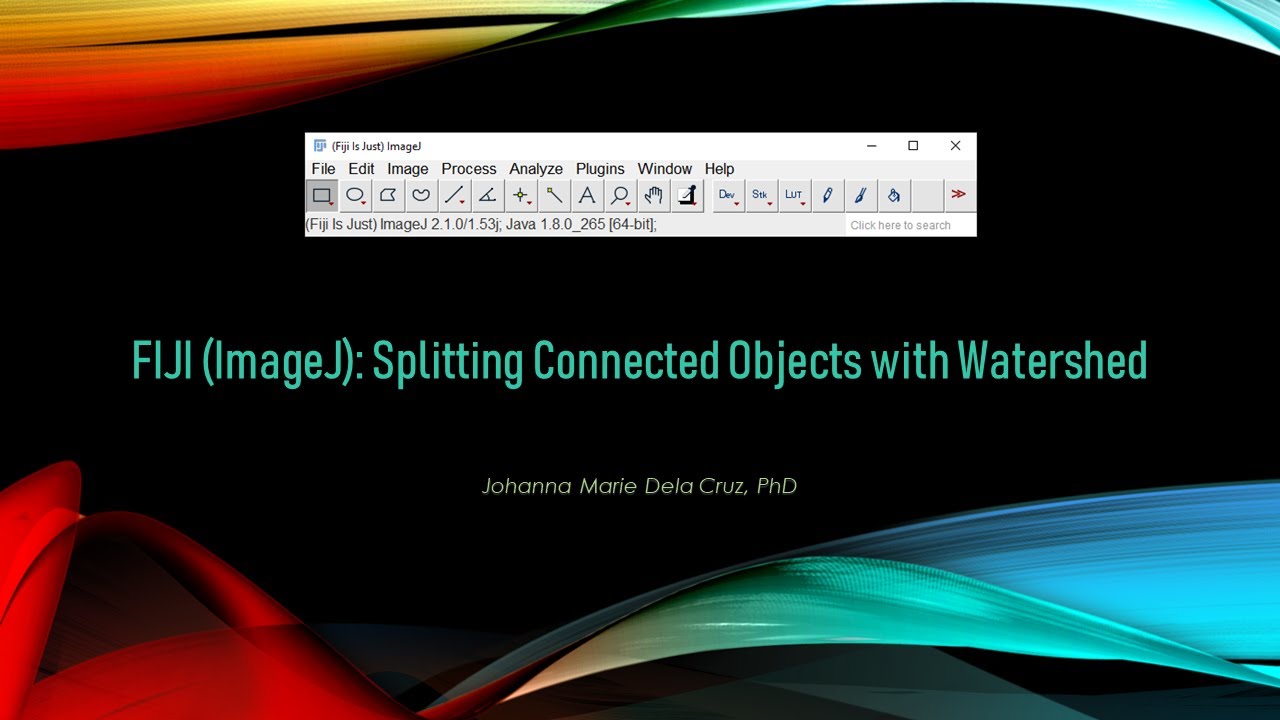Select the Rectangle selection tool

(322, 195)
